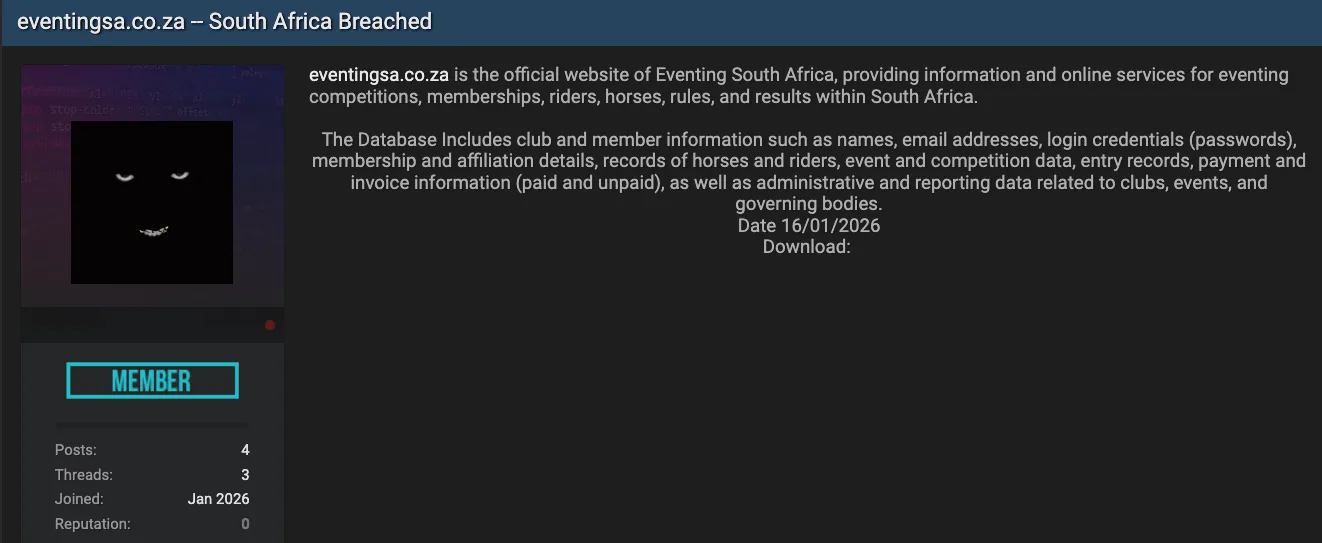Click the Jan 2026 joined date
This screenshot has height=543, width=1322.
click(218, 499)
